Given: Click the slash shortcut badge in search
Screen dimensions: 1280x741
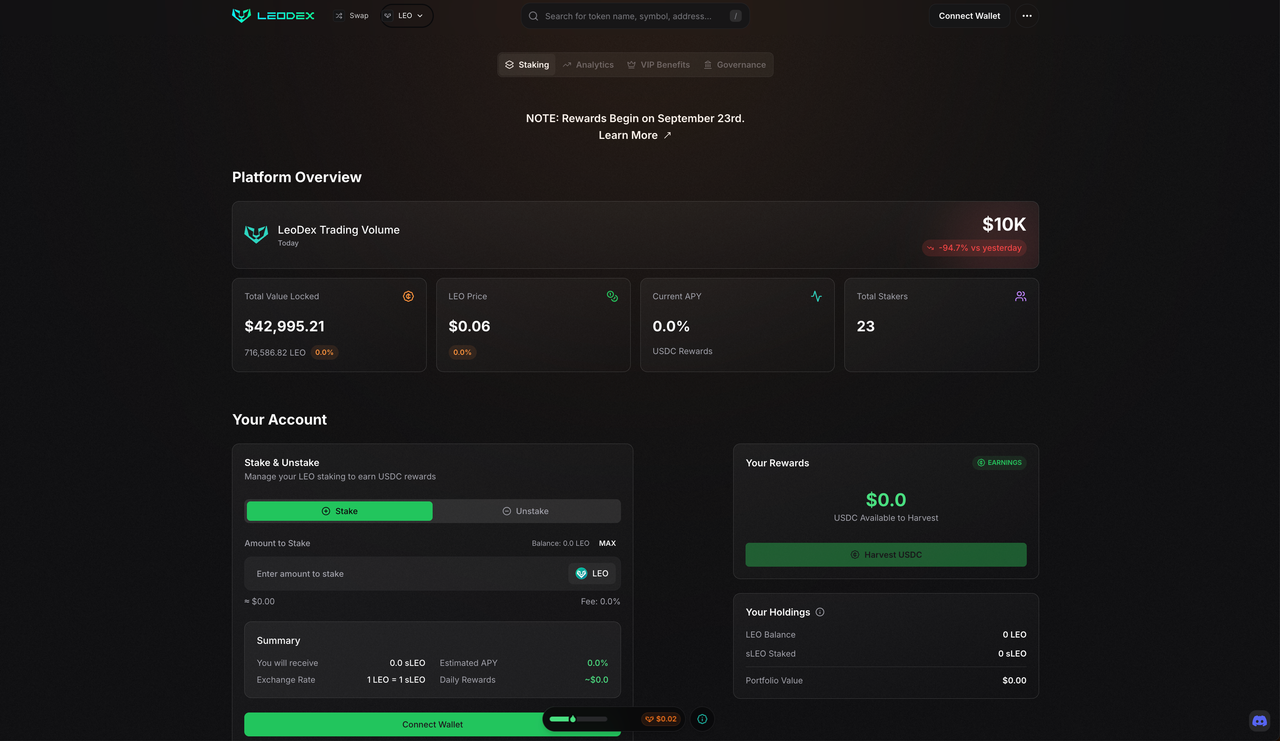Looking at the screenshot, I should [736, 16].
